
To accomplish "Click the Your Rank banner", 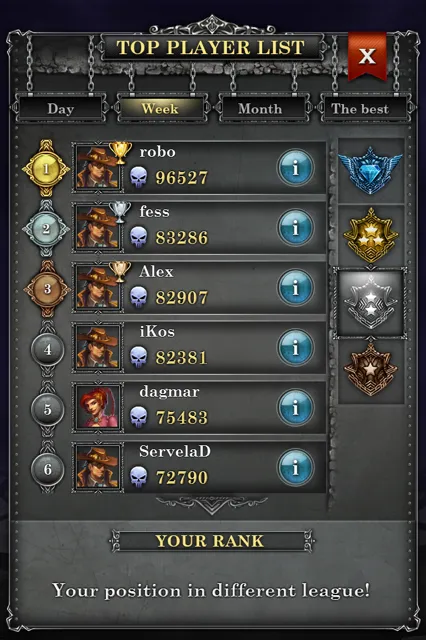I will (x=211, y=541).
